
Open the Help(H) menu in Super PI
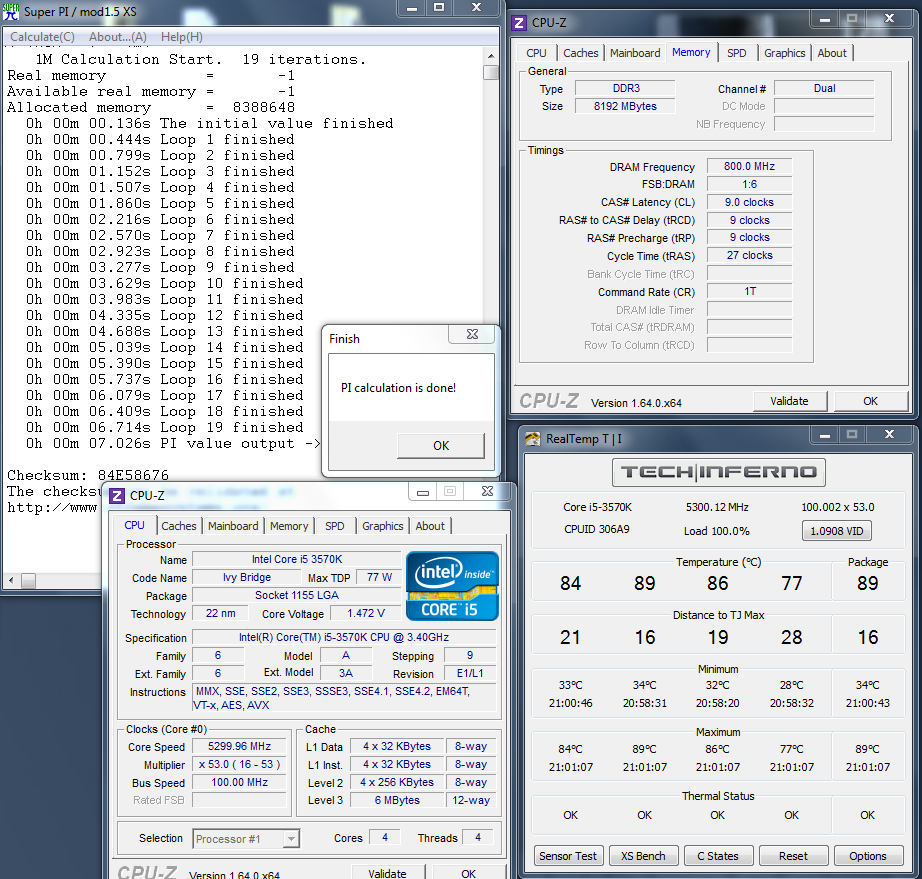(182, 37)
